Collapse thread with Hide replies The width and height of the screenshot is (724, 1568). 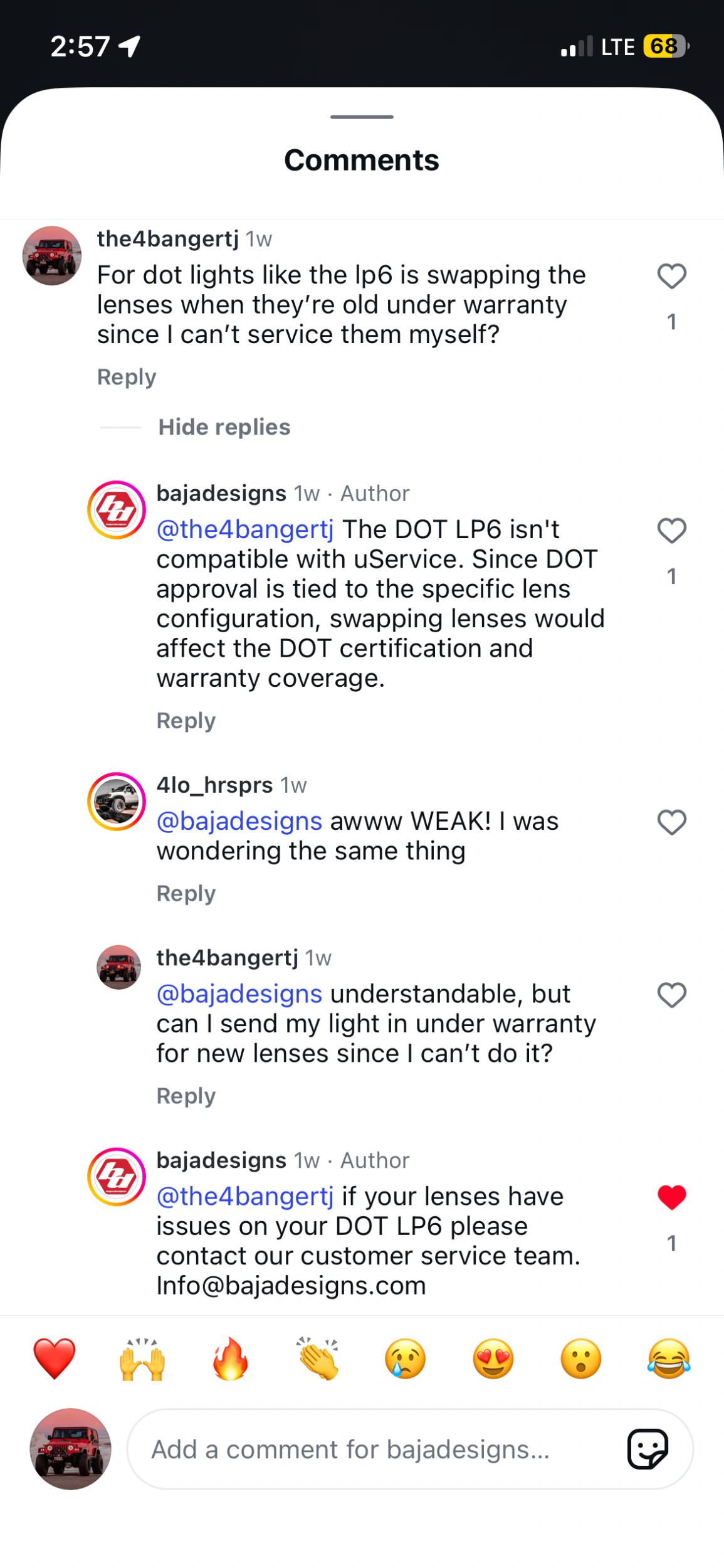point(224,427)
